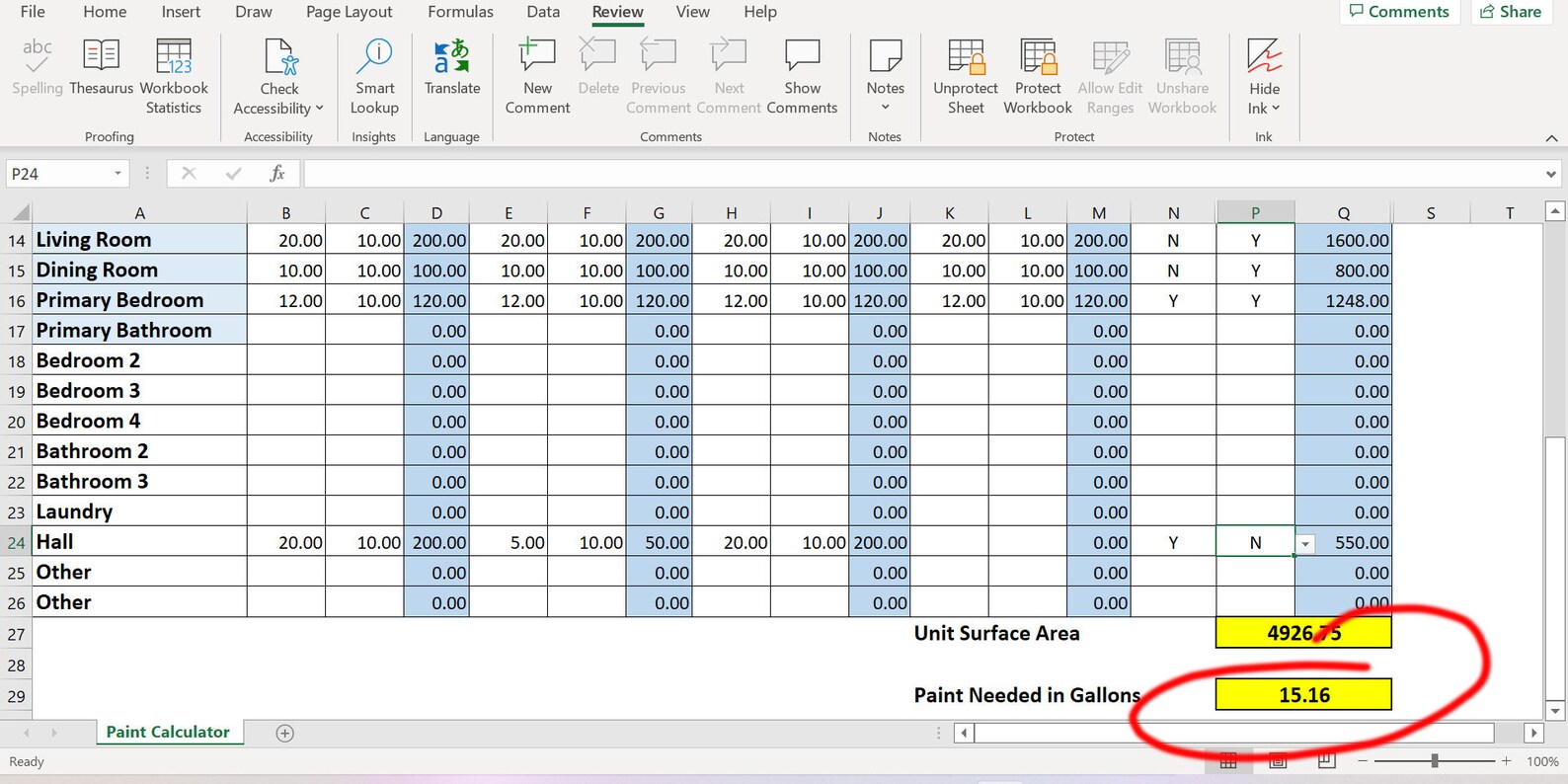The width and height of the screenshot is (1568, 784).
Task: Open the Name Box dropdown
Action: click(x=118, y=174)
